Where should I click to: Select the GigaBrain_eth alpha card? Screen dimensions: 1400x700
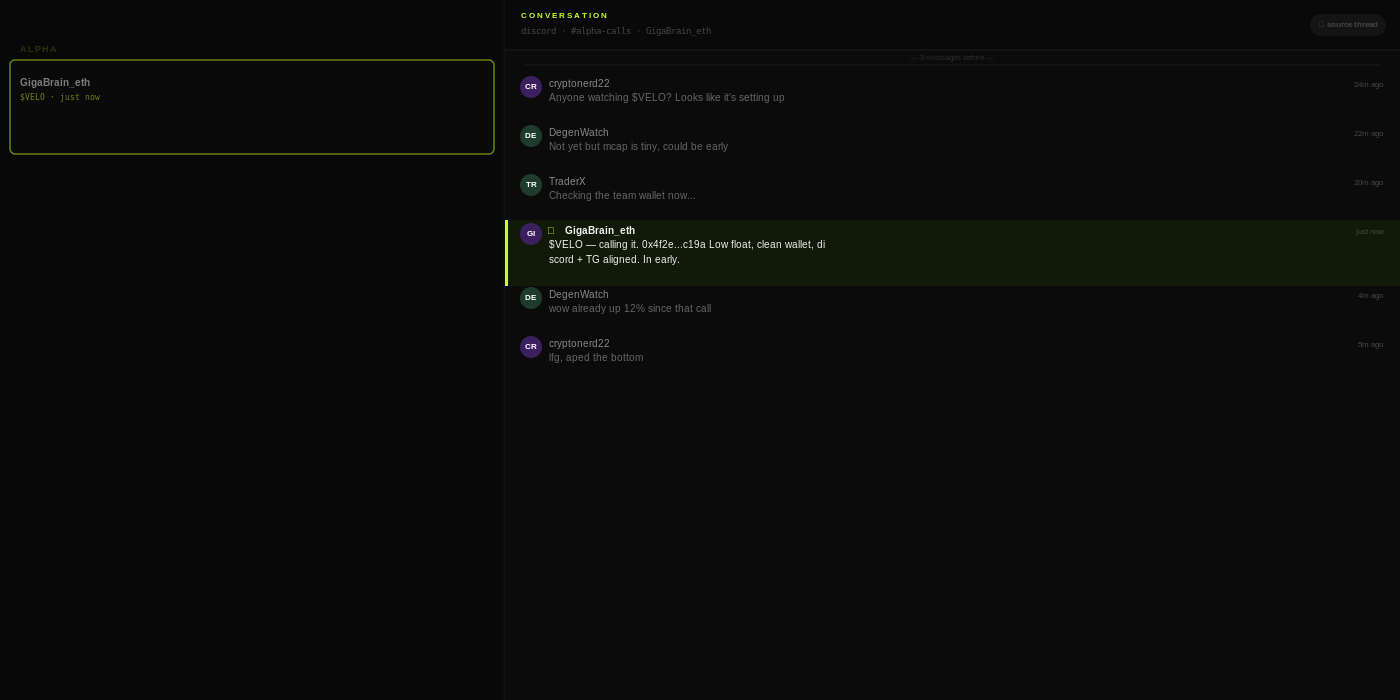pos(252,107)
